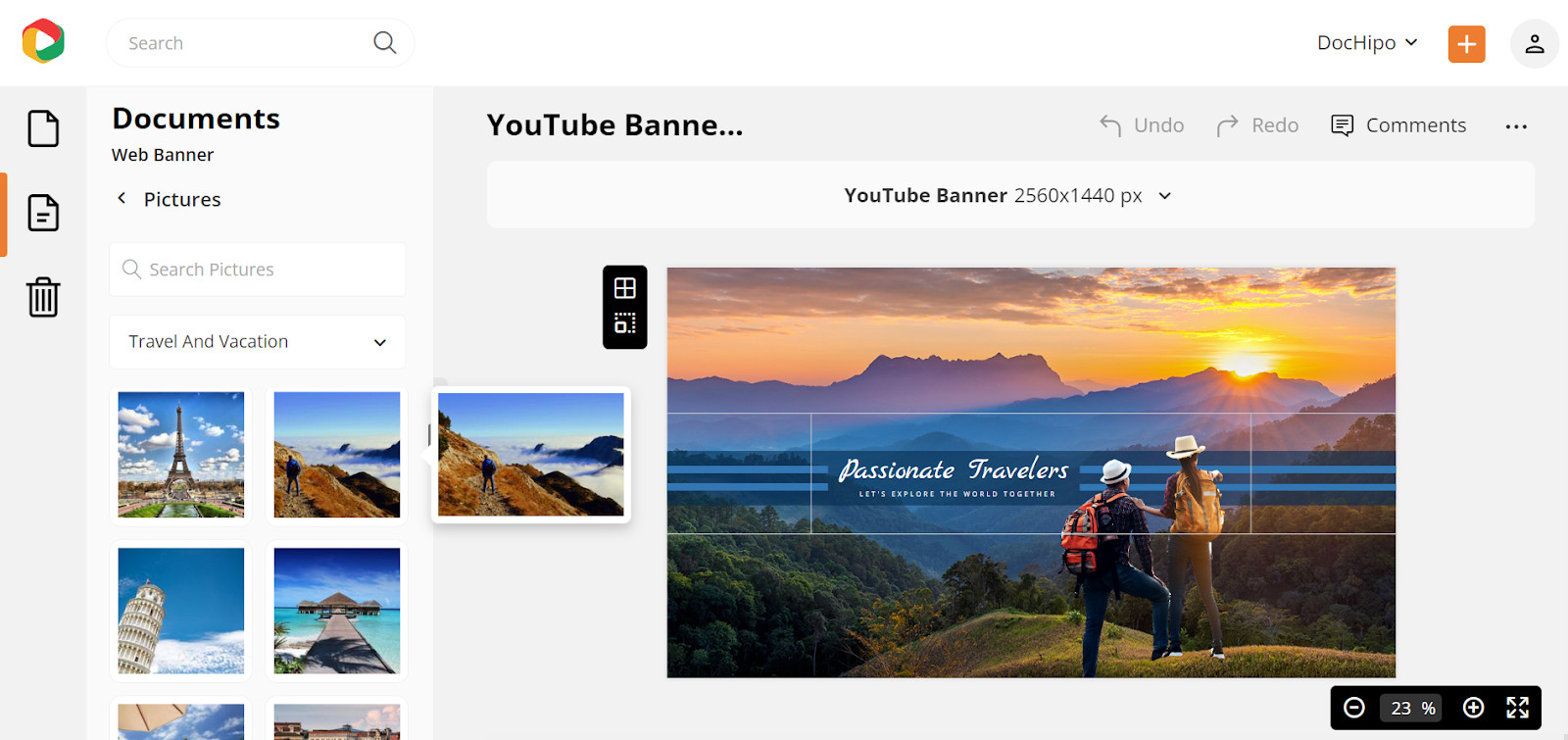Open the trash bin sidebar icon

click(x=43, y=297)
